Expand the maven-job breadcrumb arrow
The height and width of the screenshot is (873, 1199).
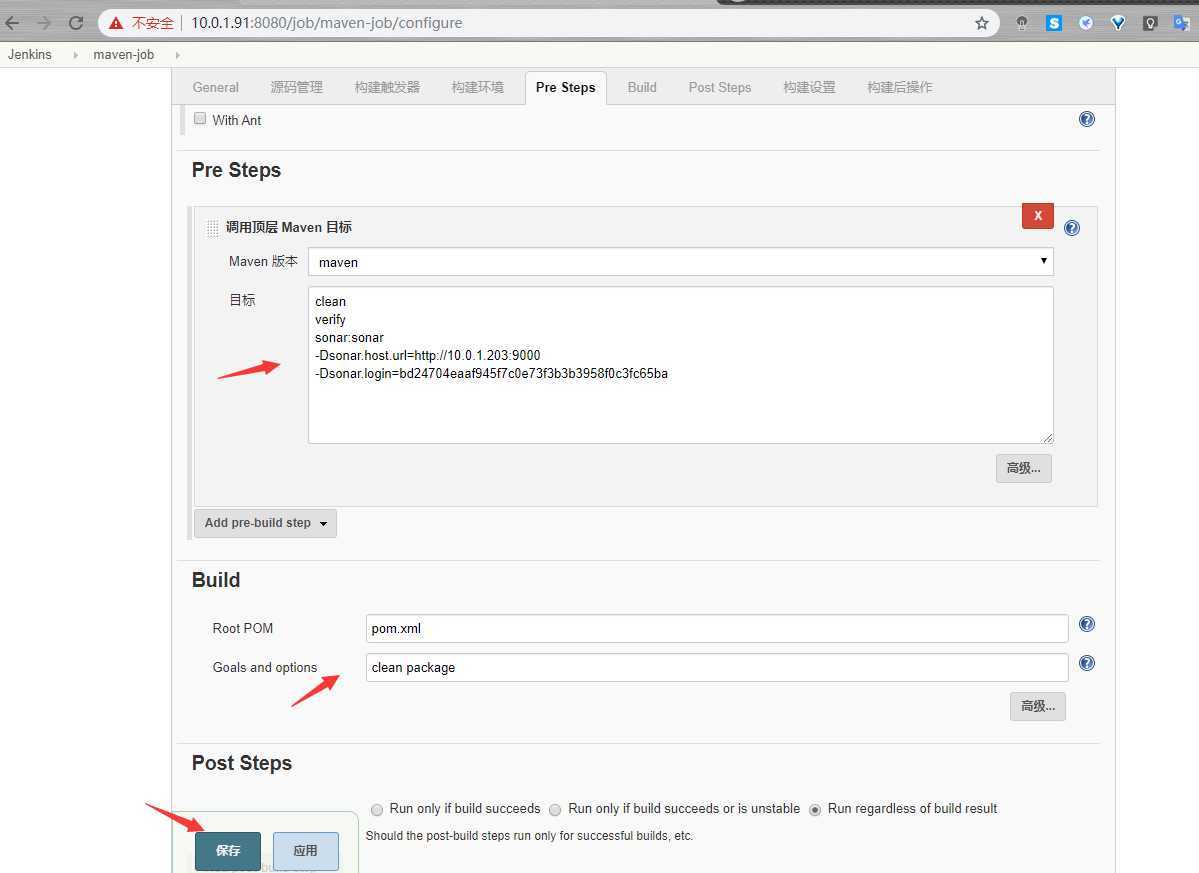[x=177, y=55]
